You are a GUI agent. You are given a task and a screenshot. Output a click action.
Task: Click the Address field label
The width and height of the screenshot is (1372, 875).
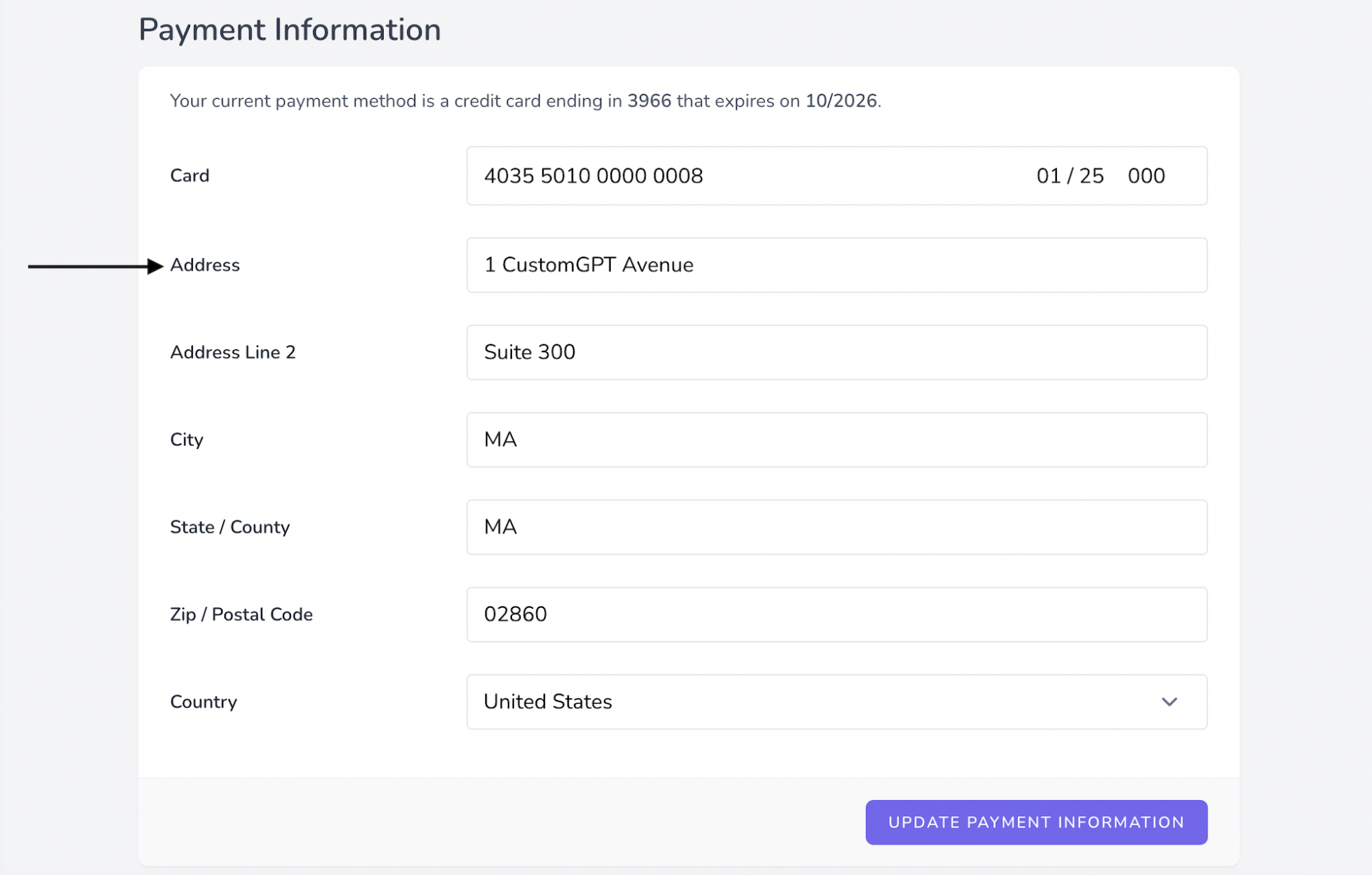[205, 265]
